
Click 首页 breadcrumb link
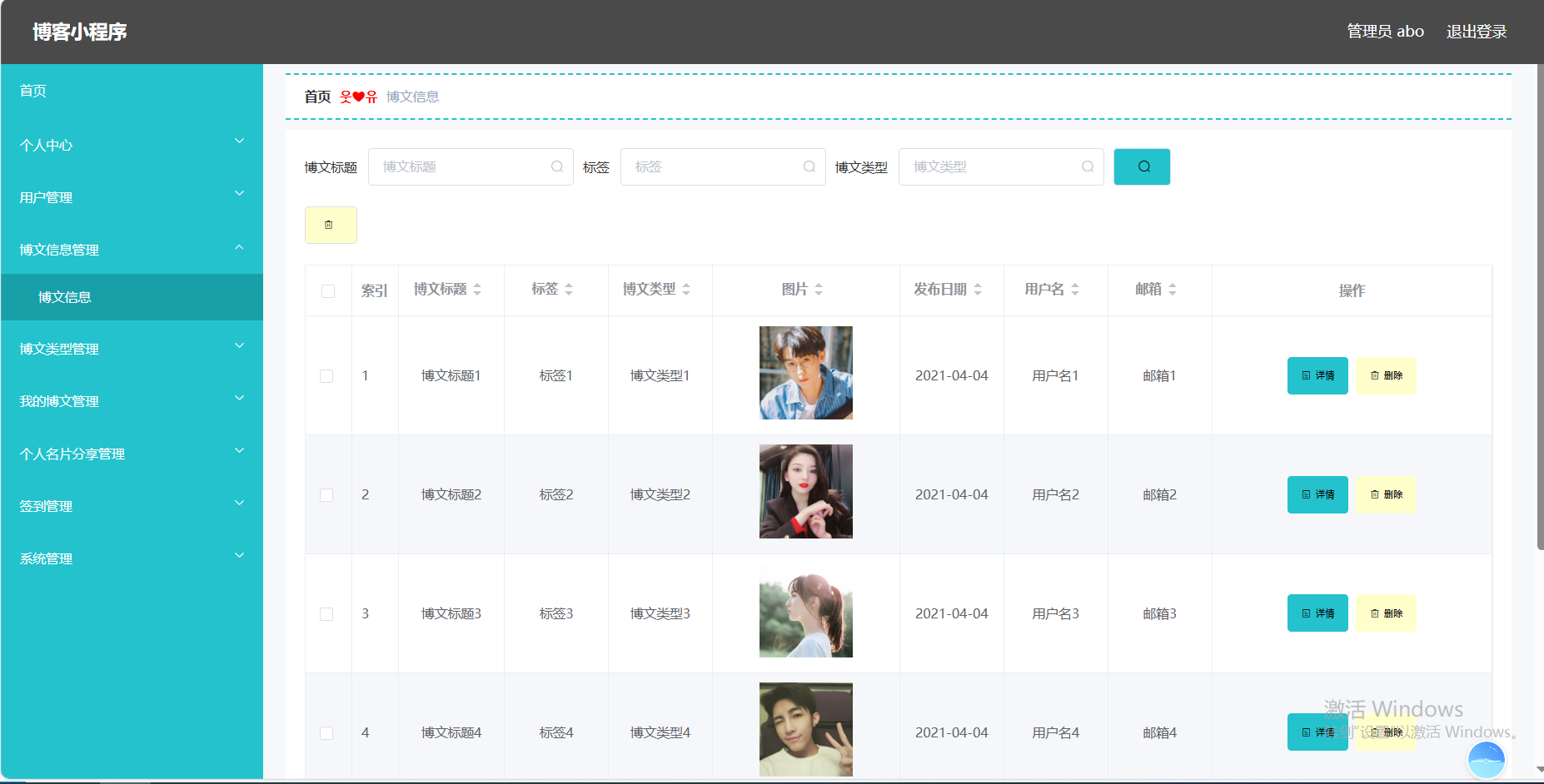point(317,97)
